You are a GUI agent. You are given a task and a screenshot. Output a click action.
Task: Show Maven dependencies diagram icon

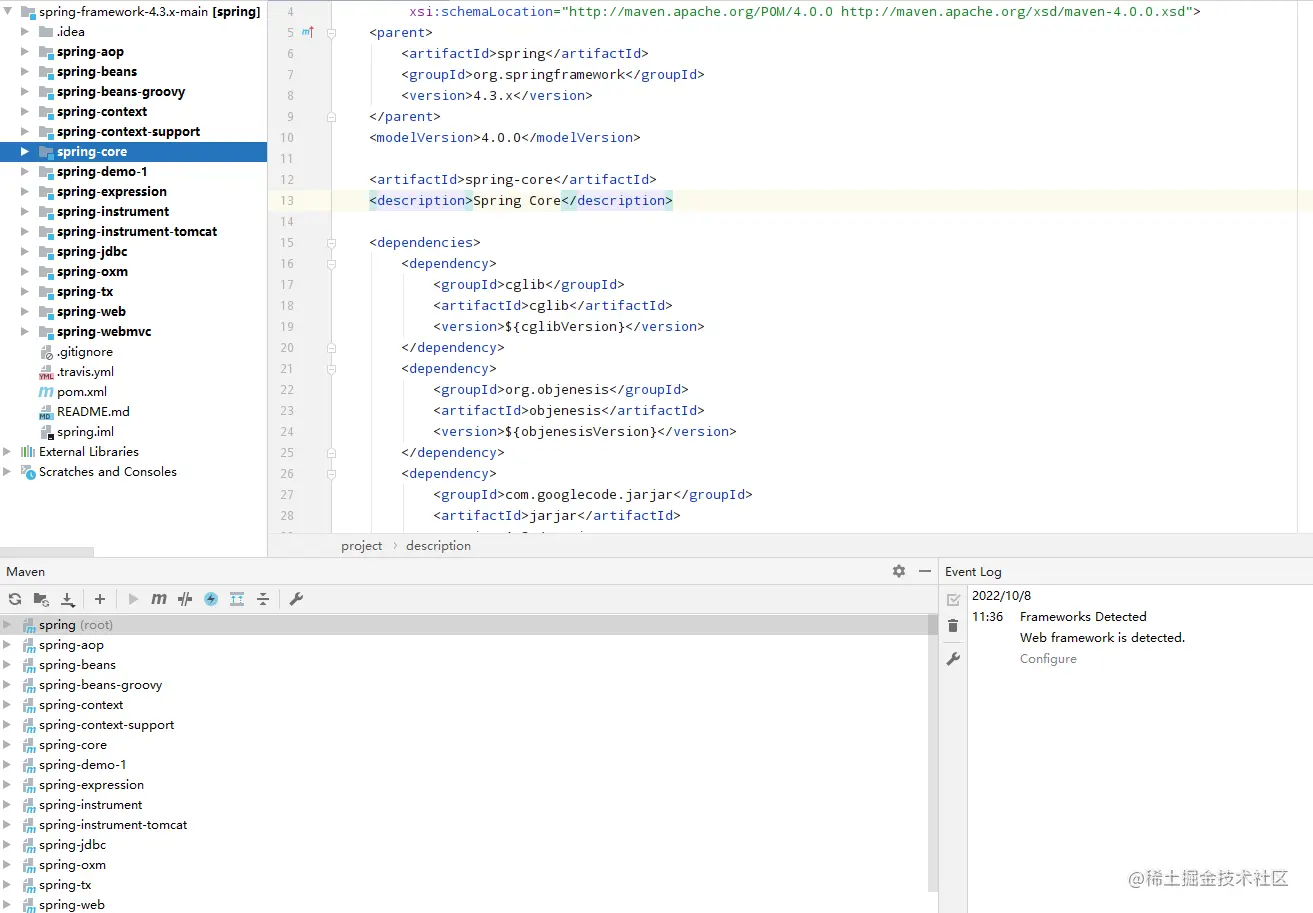point(237,599)
